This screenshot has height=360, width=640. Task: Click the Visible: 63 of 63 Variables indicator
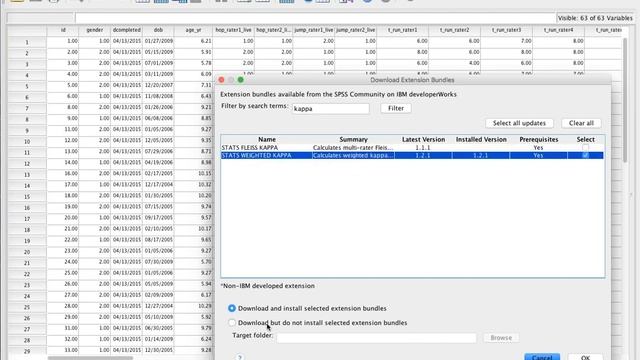pos(595,18)
